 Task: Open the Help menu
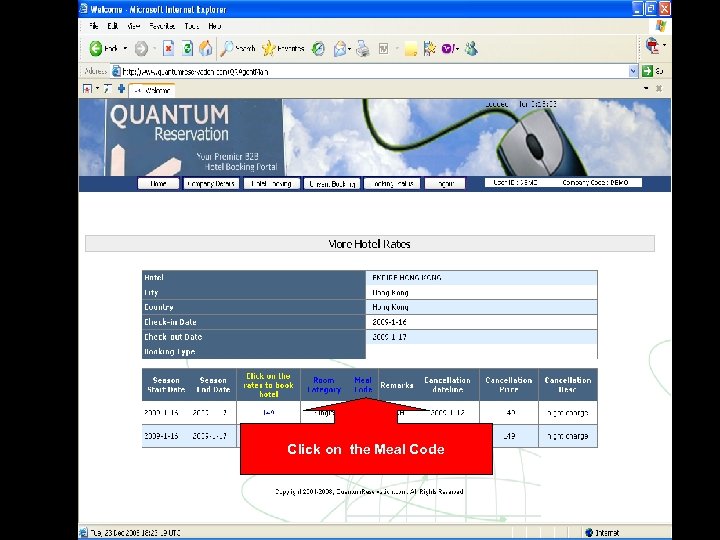point(214,26)
